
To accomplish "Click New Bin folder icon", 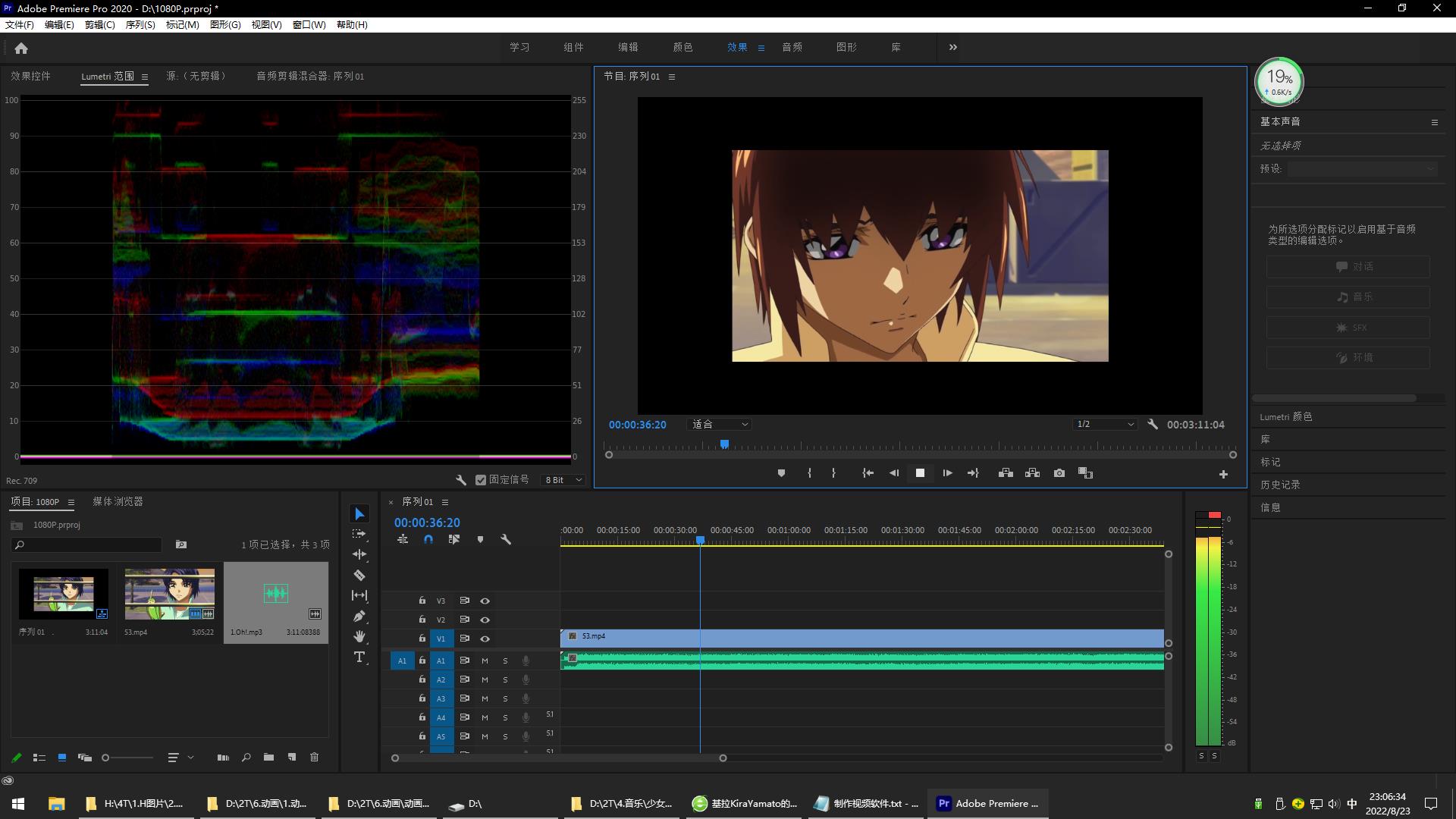I will click(x=268, y=757).
